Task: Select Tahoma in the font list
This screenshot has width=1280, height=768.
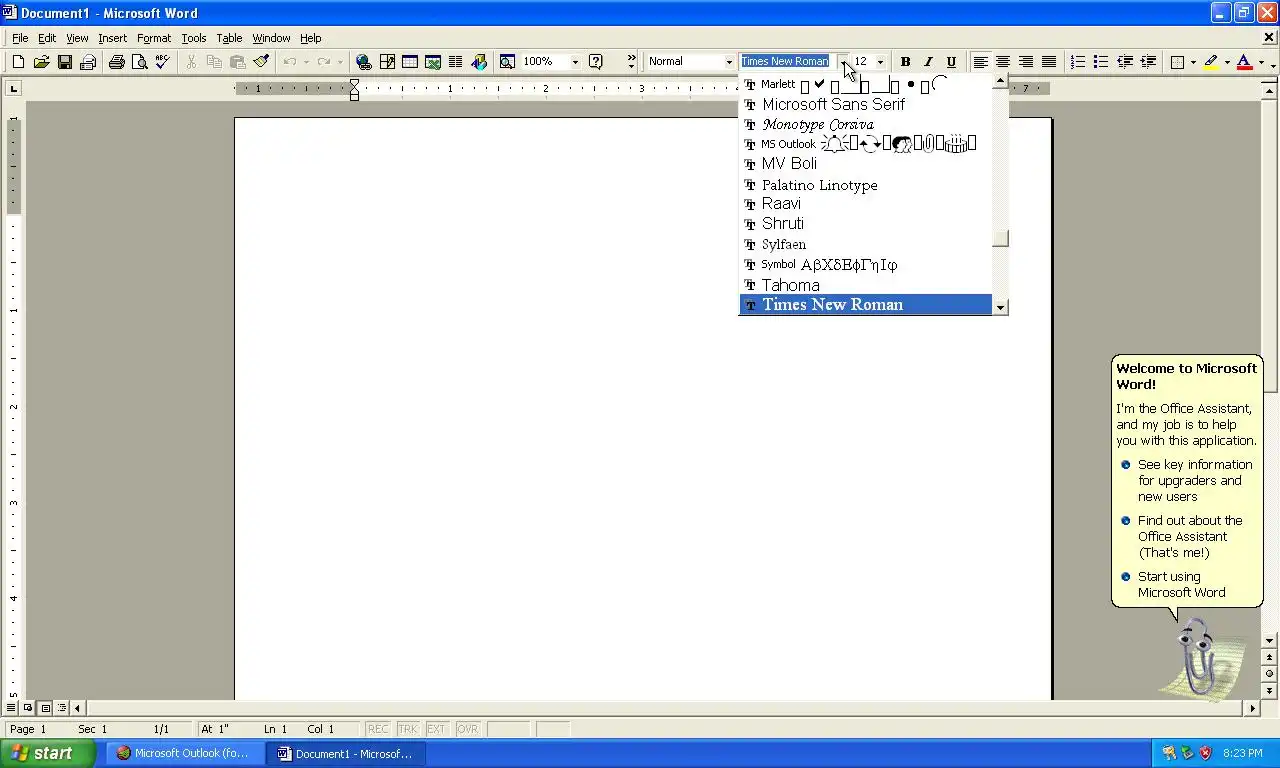Action: pos(866,285)
